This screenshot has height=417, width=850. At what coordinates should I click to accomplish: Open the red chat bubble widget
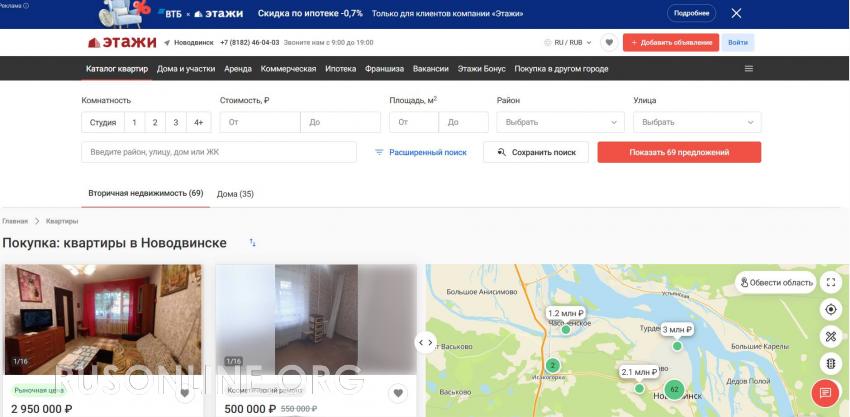pyautogui.click(x=824, y=393)
